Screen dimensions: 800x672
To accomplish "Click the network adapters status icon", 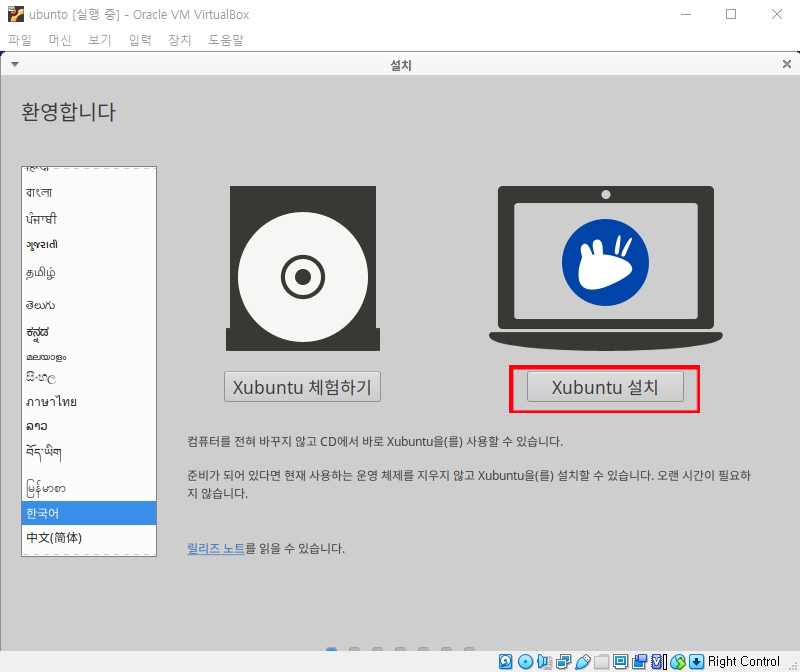I will tap(563, 662).
